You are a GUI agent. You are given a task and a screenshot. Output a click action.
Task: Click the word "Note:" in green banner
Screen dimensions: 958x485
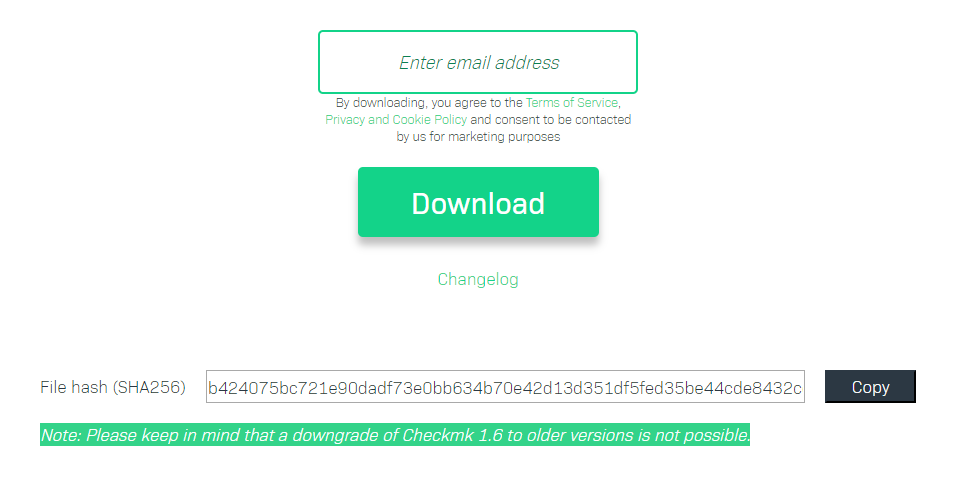click(x=61, y=435)
